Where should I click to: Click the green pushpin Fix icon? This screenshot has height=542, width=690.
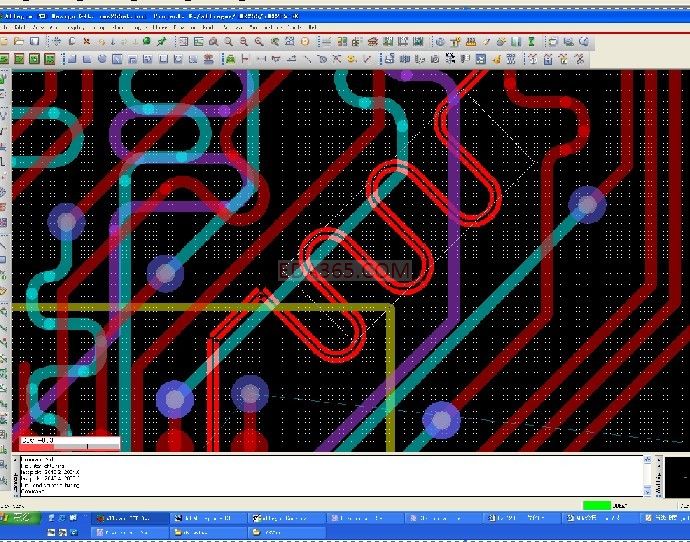click(161, 41)
